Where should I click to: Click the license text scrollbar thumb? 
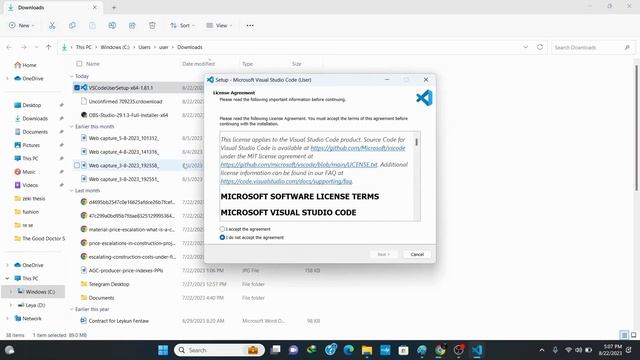pos(416,142)
